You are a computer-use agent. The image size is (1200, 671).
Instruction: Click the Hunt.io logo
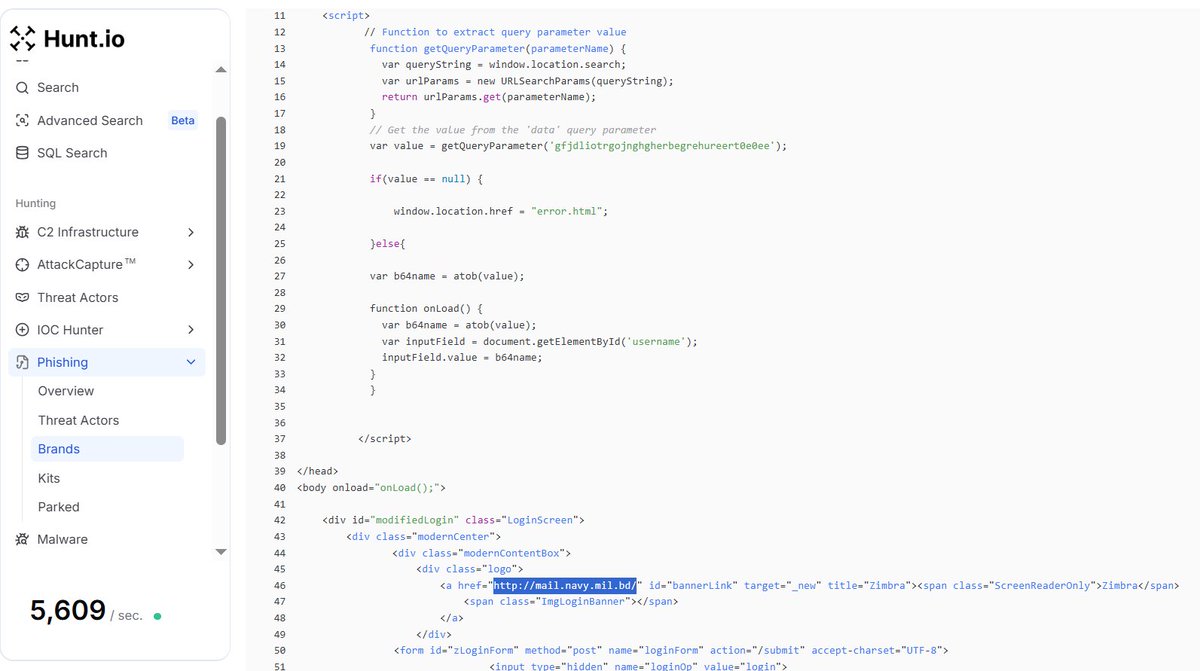point(68,39)
